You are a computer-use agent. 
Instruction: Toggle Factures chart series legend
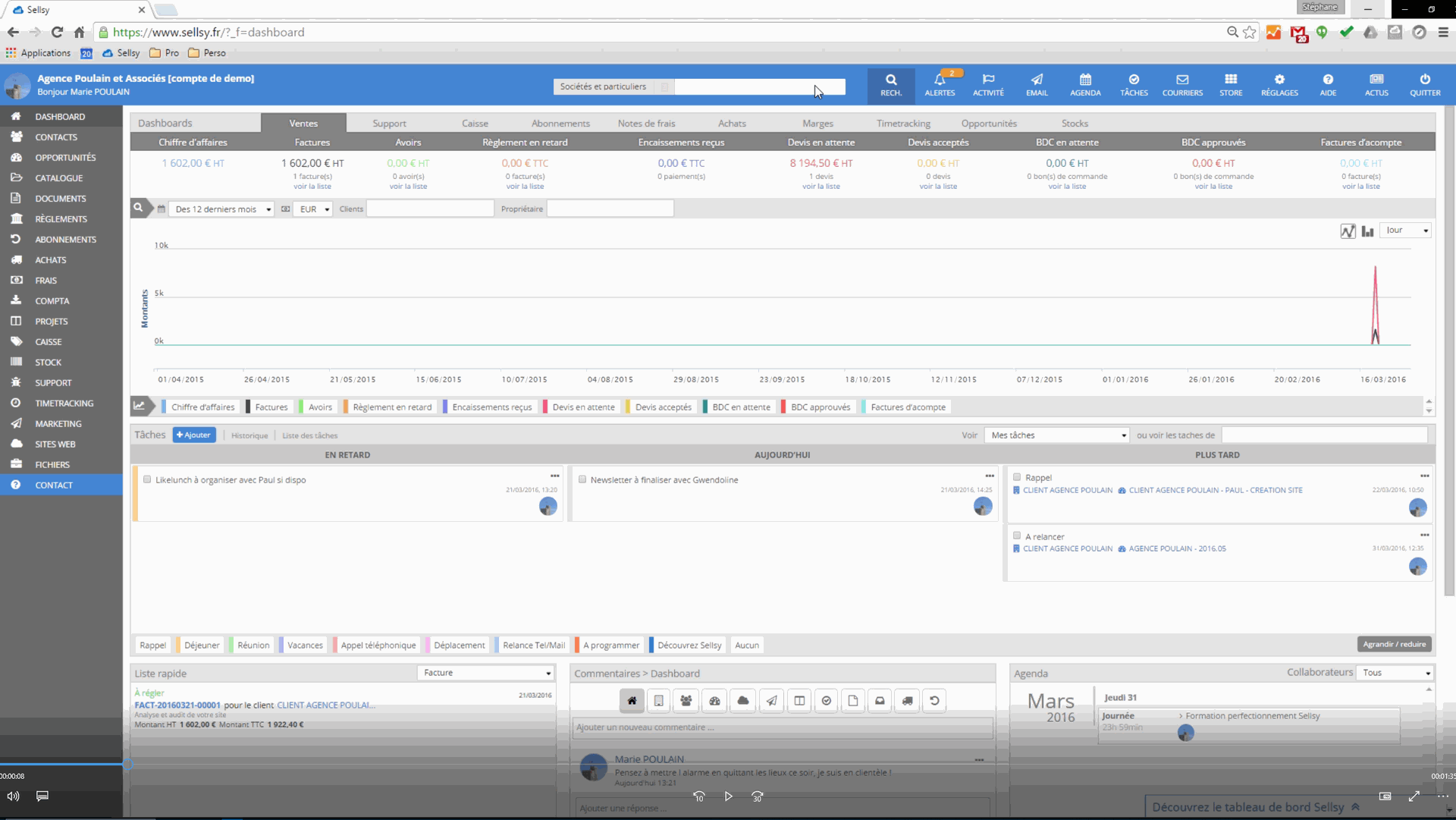[268, 407]
